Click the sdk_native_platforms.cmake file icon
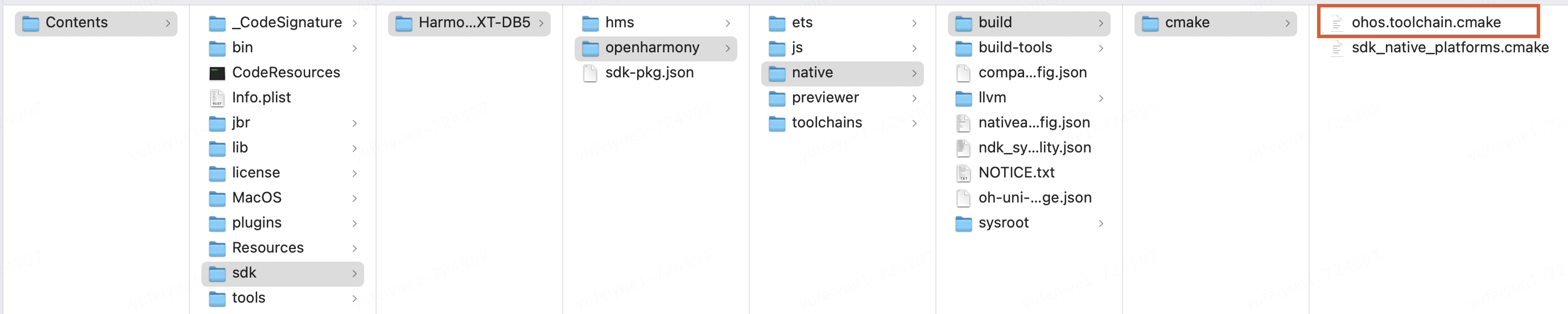Image resolution: width=1568 pixels, height=314 pixels. click(1336, 48)
